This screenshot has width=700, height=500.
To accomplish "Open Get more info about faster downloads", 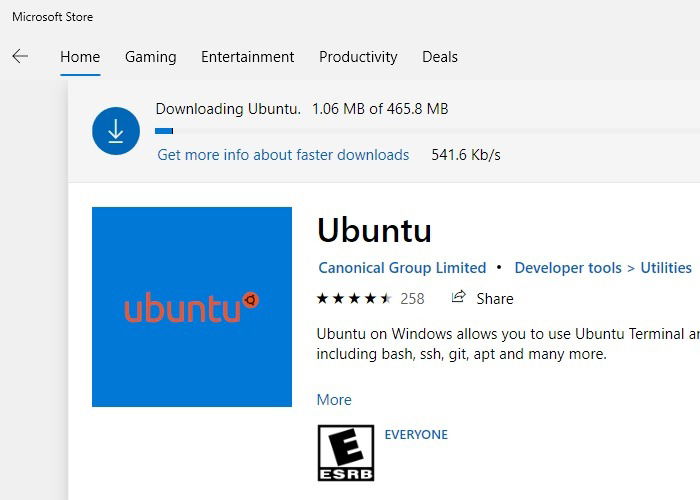I will coord(283,155).
